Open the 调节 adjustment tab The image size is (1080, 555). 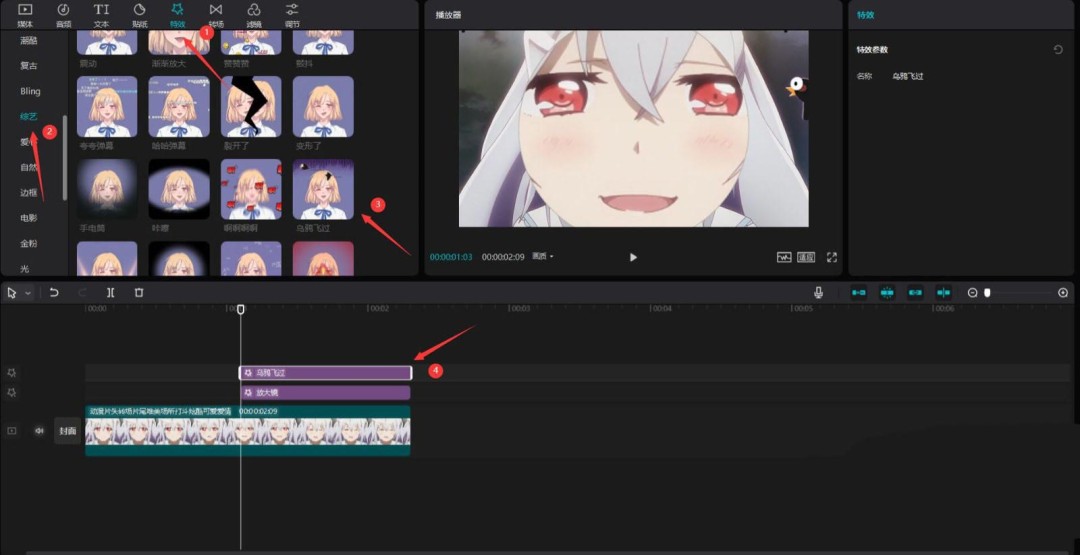coord(292,15)
